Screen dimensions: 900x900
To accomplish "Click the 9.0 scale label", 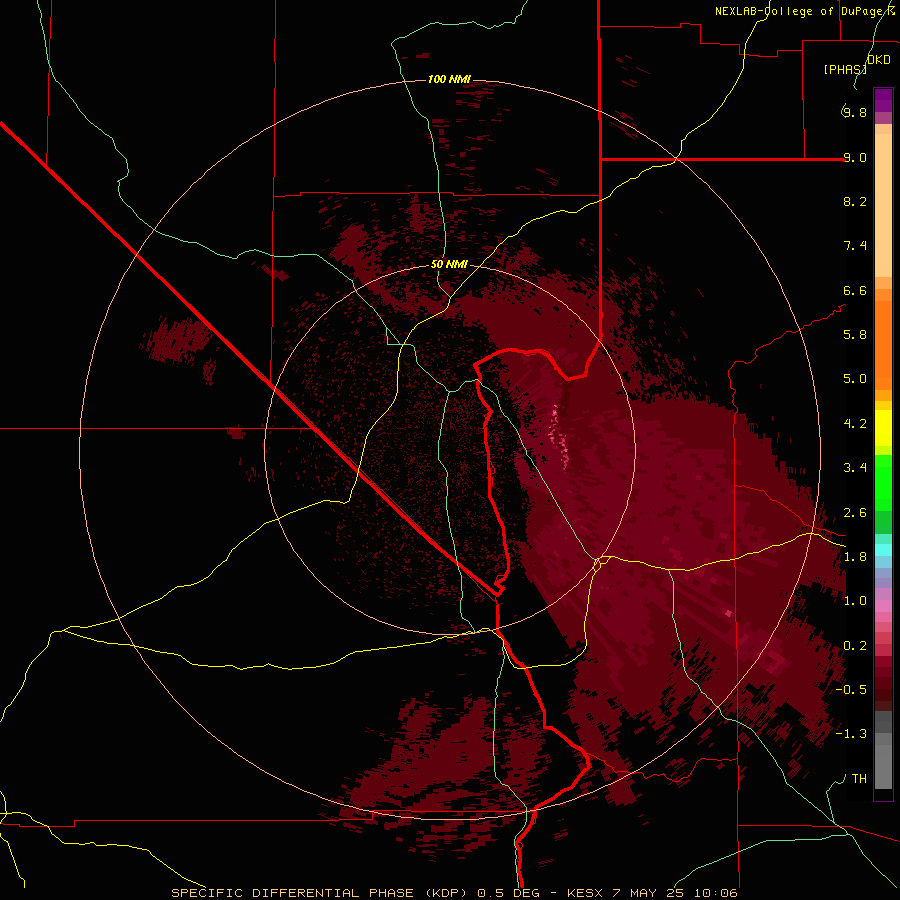I will pyautogui.click(x=855, y=157).
